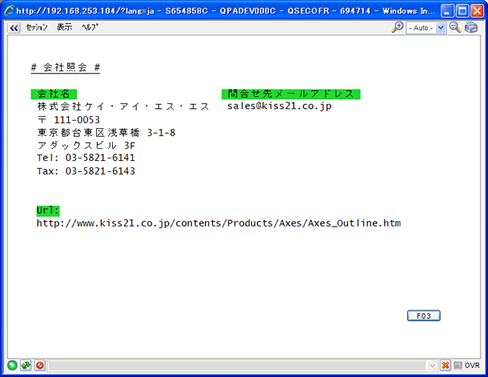Click the Internet Explorer title bar icon

coord(9,11)
